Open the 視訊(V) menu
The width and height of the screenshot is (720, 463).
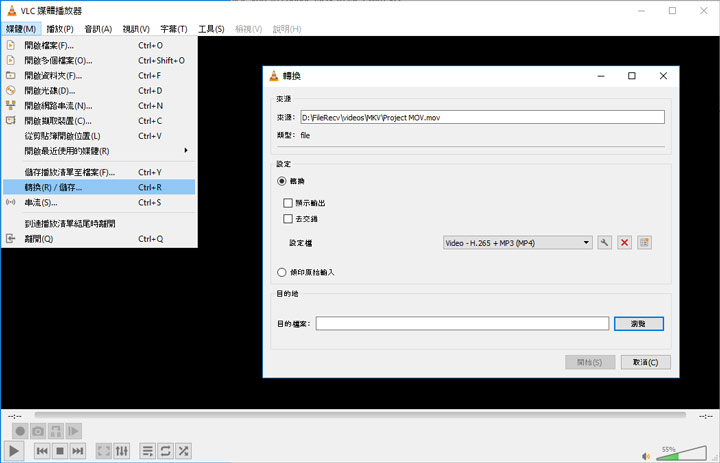(x=136, y=29)
